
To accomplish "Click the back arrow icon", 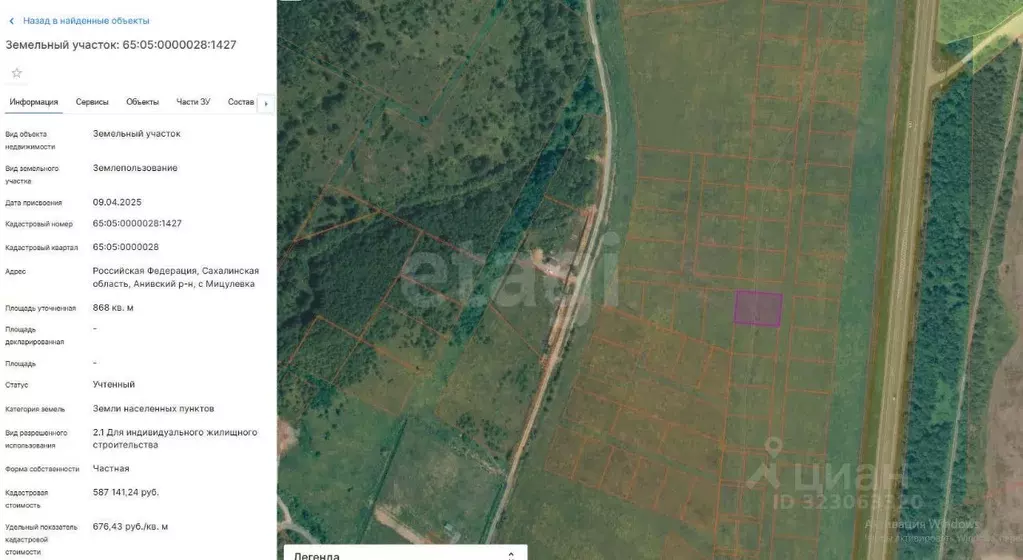I will point(11,20).
